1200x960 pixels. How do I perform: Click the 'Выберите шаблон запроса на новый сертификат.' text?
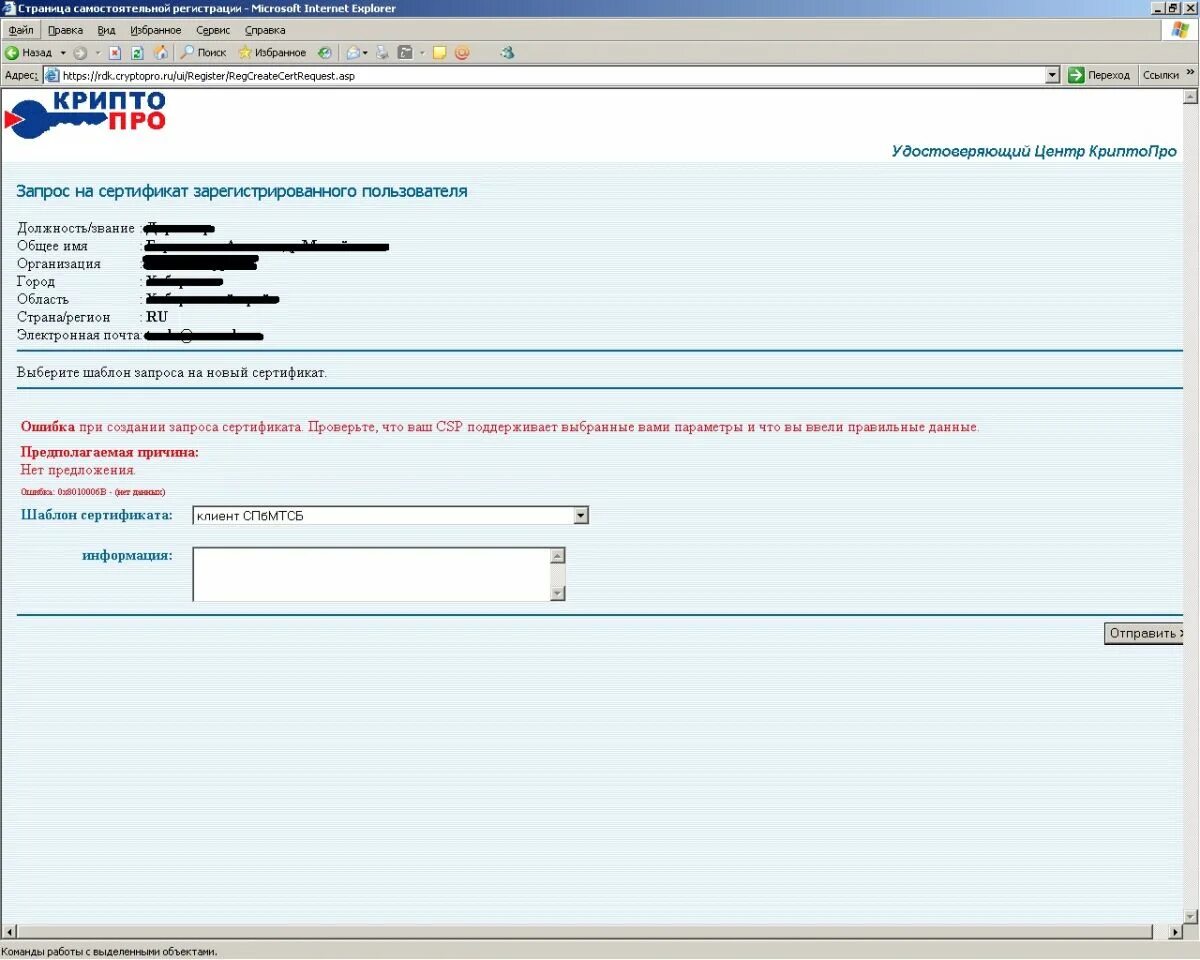coord(172,373)
